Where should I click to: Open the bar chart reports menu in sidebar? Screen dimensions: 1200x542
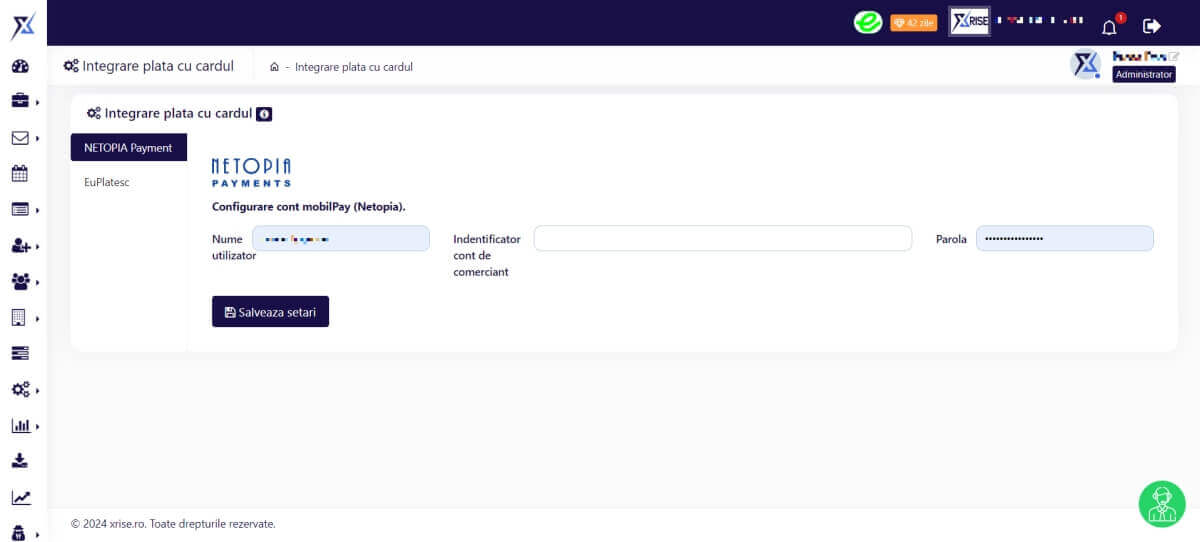[20, 425]
